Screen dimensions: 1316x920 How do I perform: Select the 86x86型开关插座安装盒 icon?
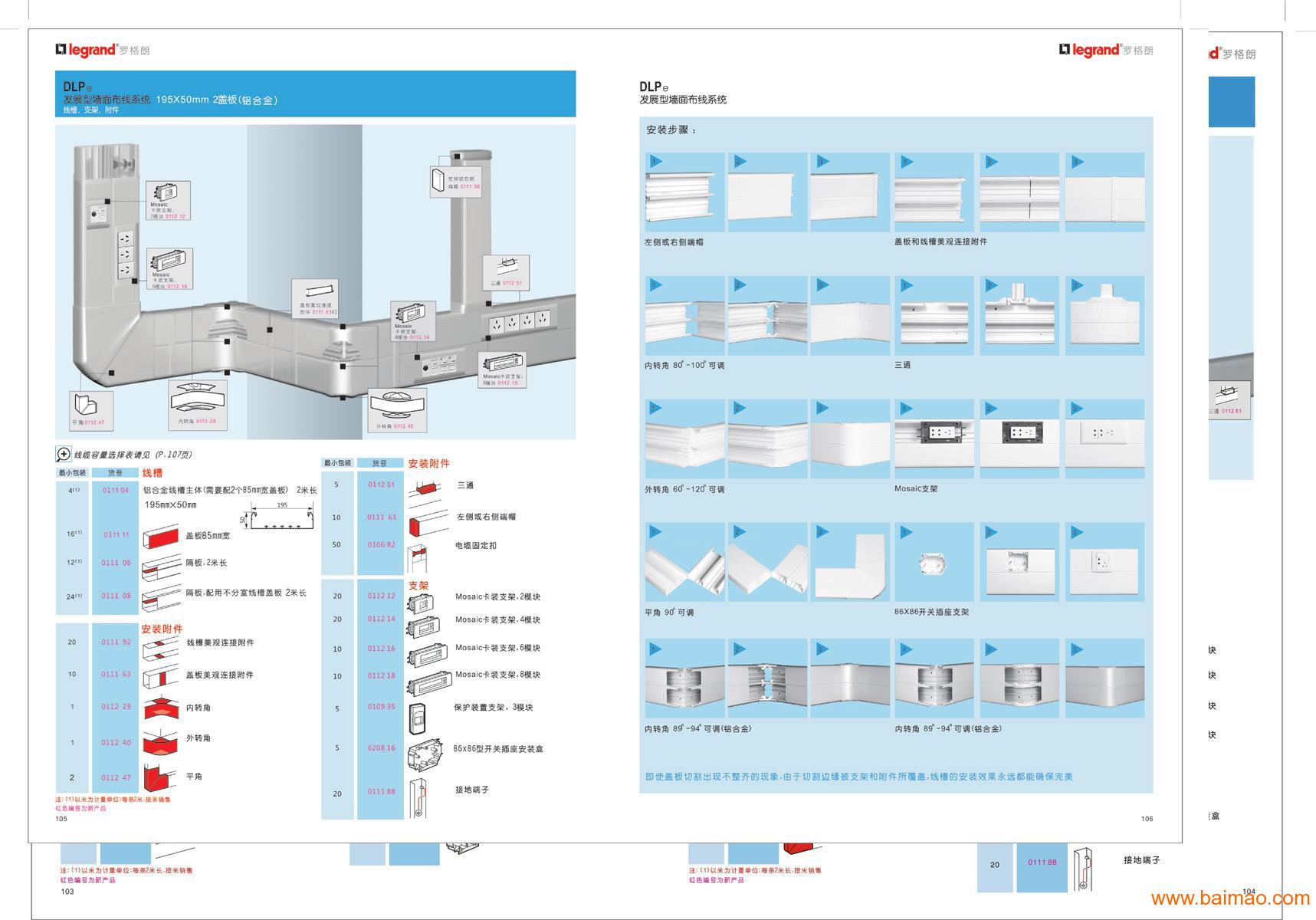426,756
